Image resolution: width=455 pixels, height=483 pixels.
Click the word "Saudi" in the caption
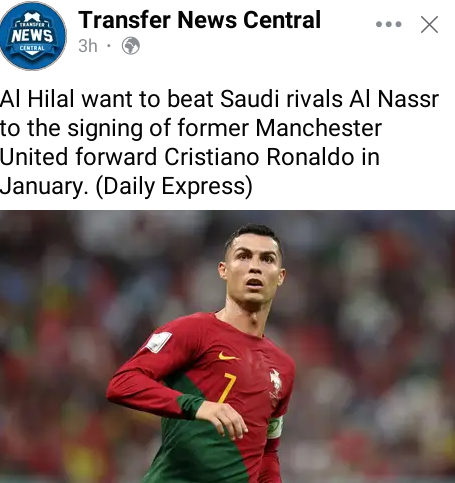coord(249,99)
